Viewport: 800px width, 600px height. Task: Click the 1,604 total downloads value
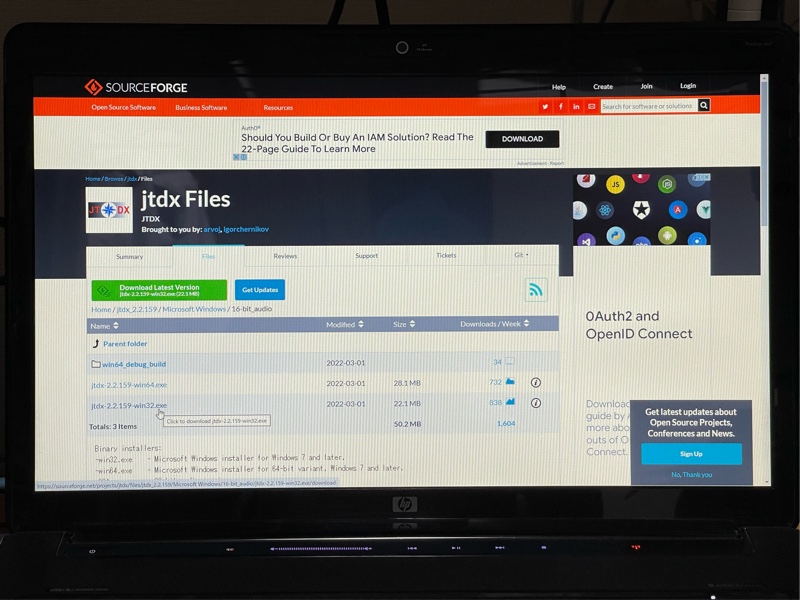(x=506, y=423)
